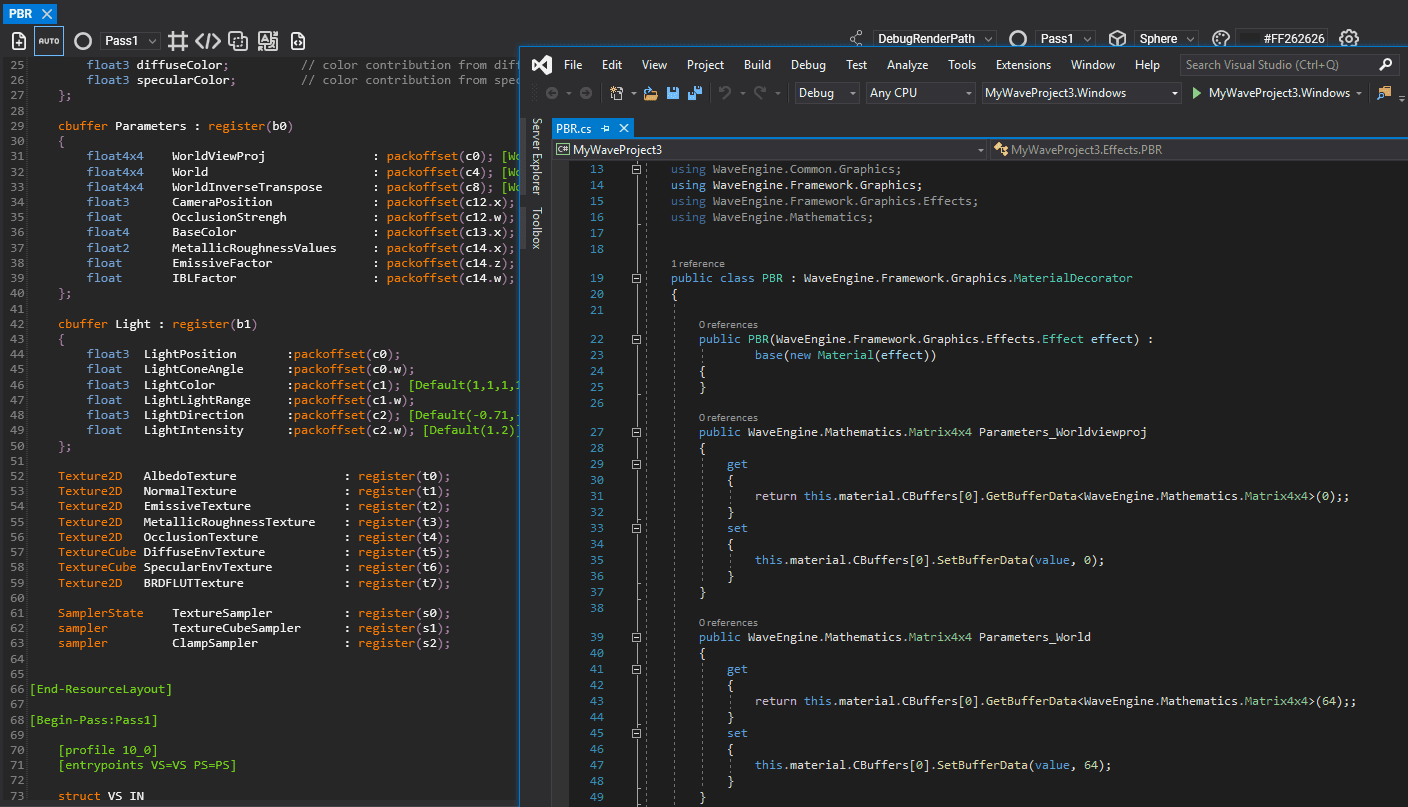Viewport: 1408px width, 807px height.
Task: Click the dark background color swatch
Action: point(1249,39)
